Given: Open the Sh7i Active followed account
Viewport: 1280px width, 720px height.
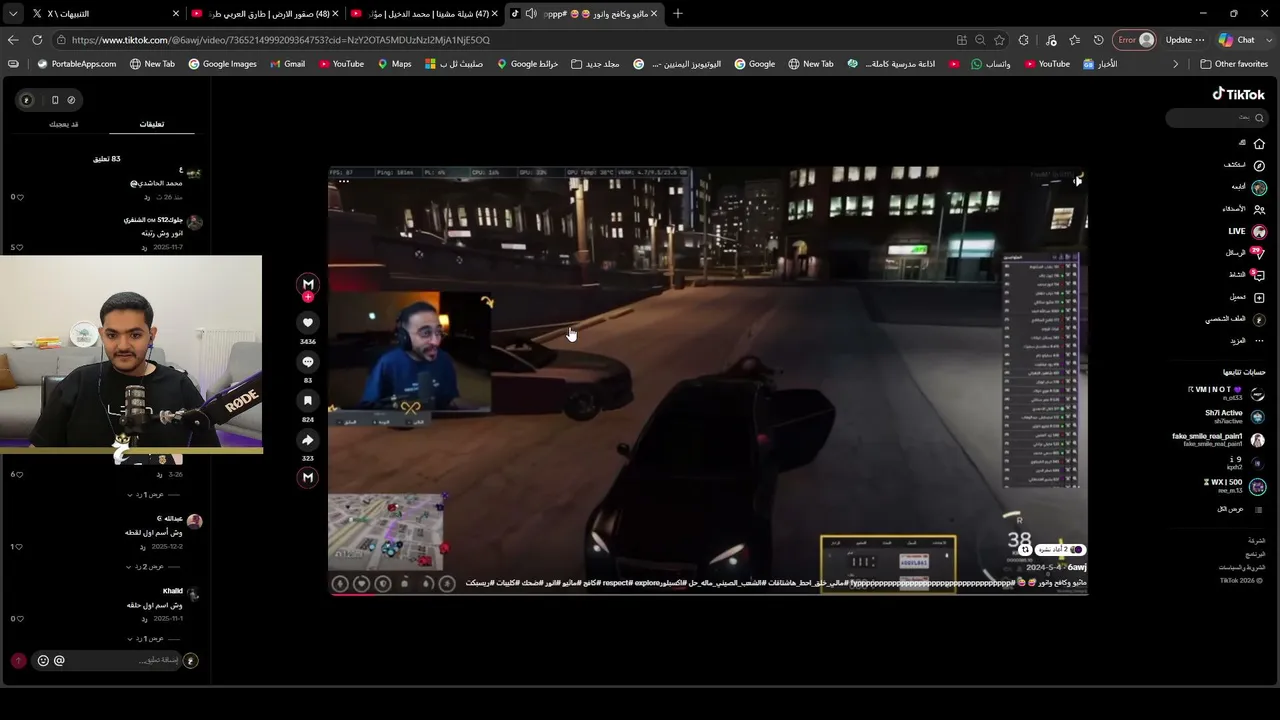Looking at the screenshot, I should coord(1235,416).
